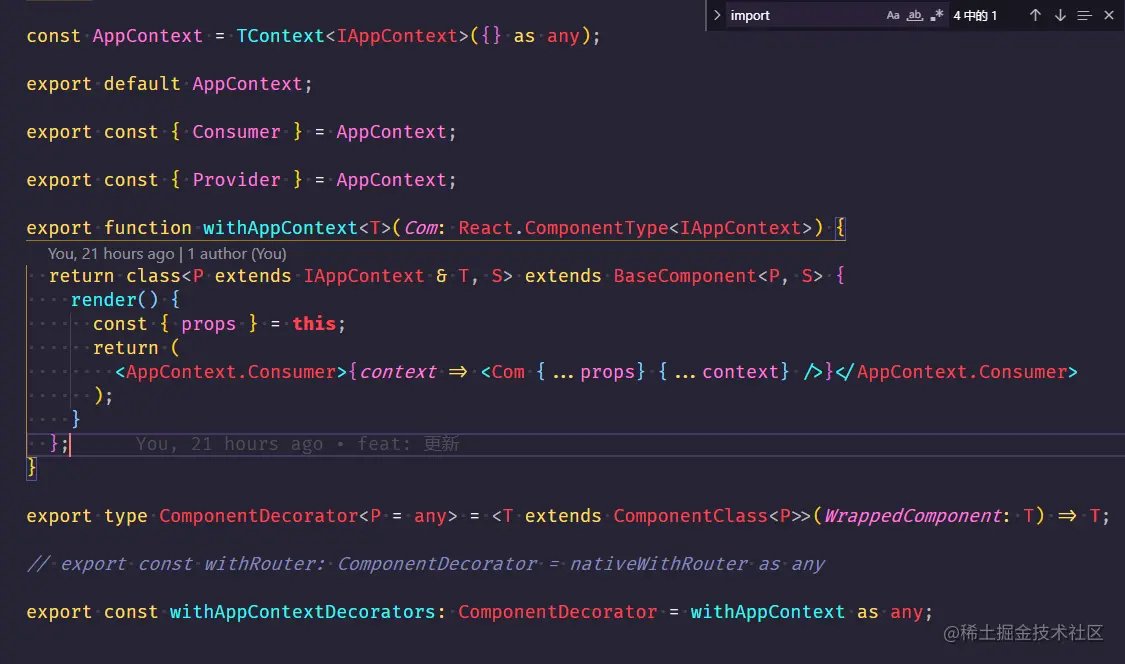This screenshot has height=664, width=1125.
Task: Click "TContext" in the const AppContext line
Action: click(x=281, y=36)
